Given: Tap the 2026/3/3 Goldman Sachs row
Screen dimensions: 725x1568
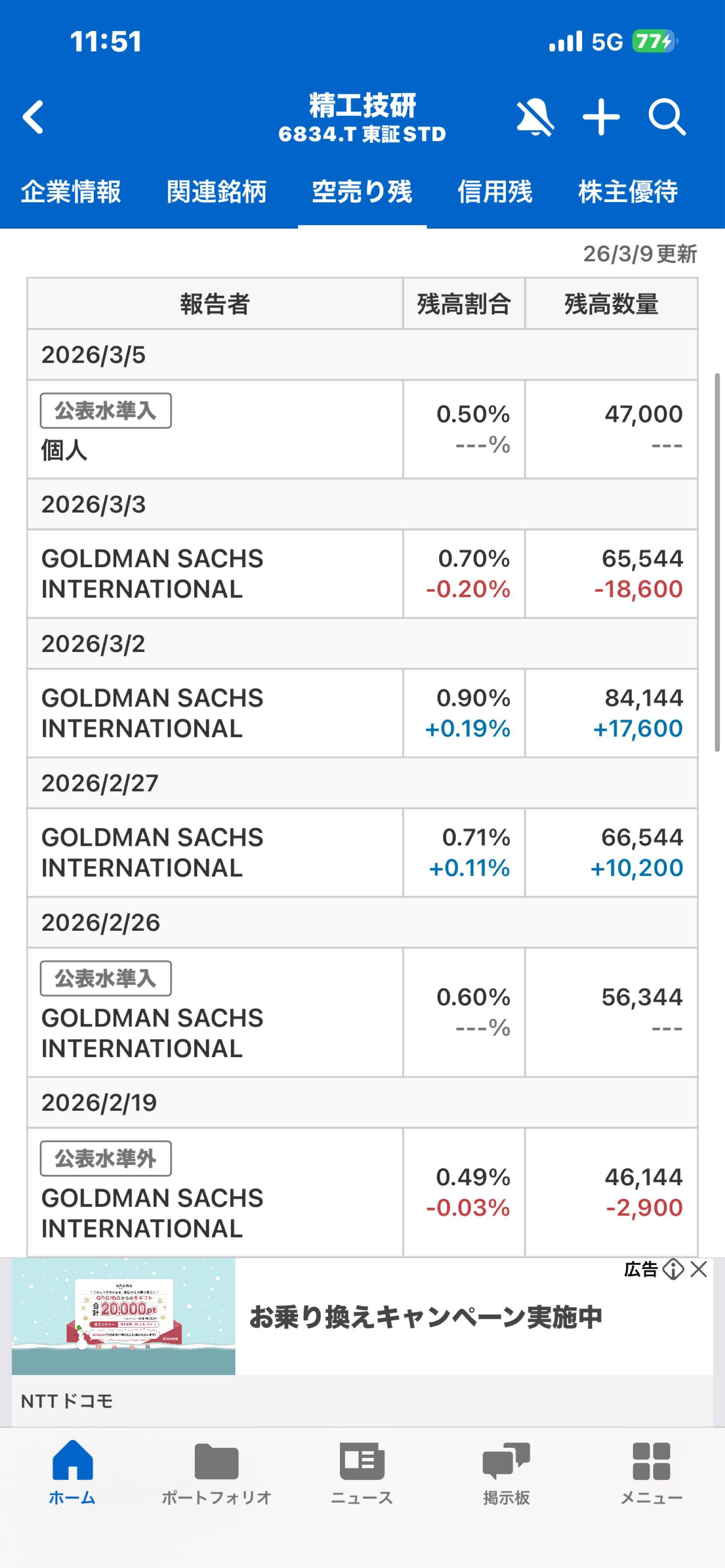Looking at the screenshot, I should [x=214, y=573].
